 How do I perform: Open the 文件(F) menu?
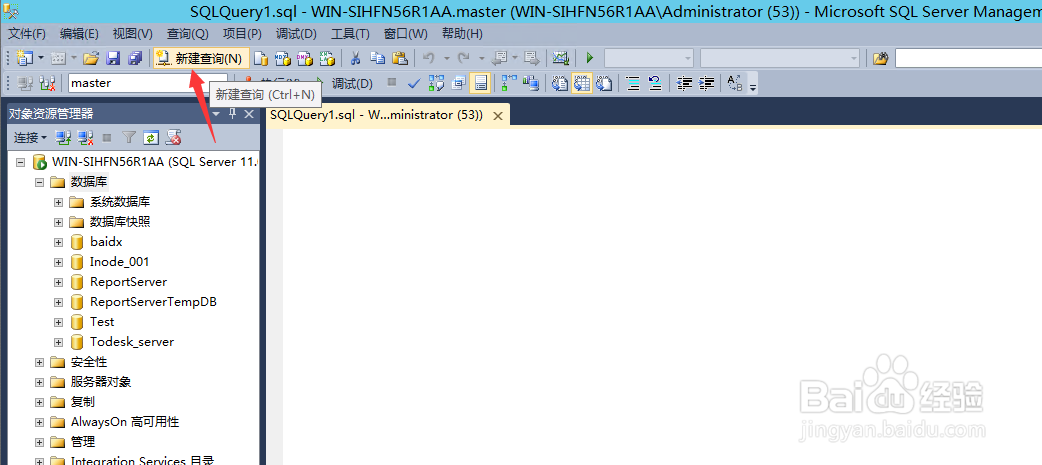click(x=27, y=33)
